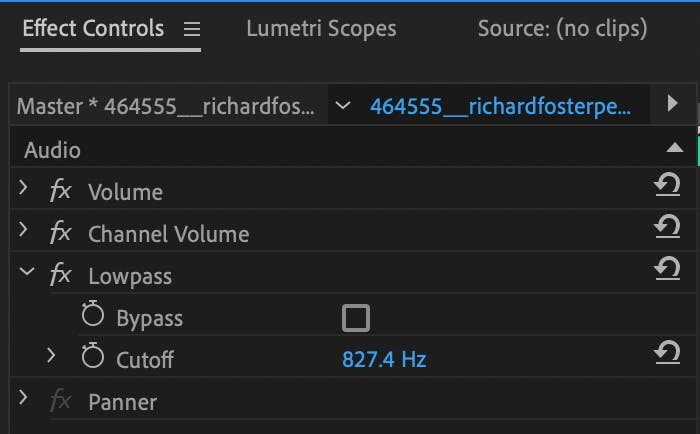
Task: Toggle the Channel Volume fx on/off
Action: click(x=60, y=233)
